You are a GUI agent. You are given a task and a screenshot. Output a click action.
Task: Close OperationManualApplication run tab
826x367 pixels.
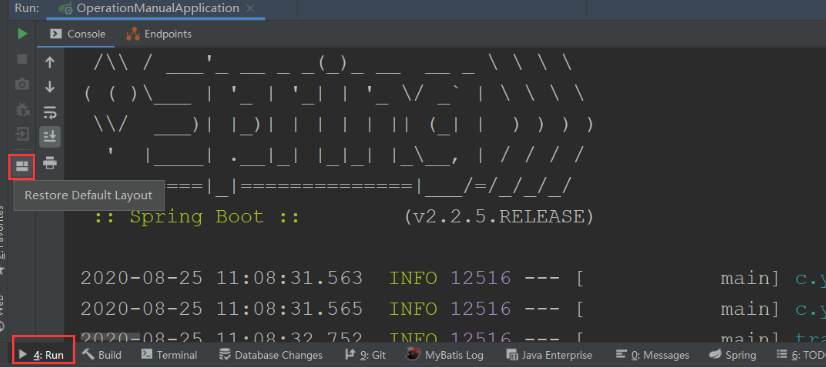pos(250,8)
